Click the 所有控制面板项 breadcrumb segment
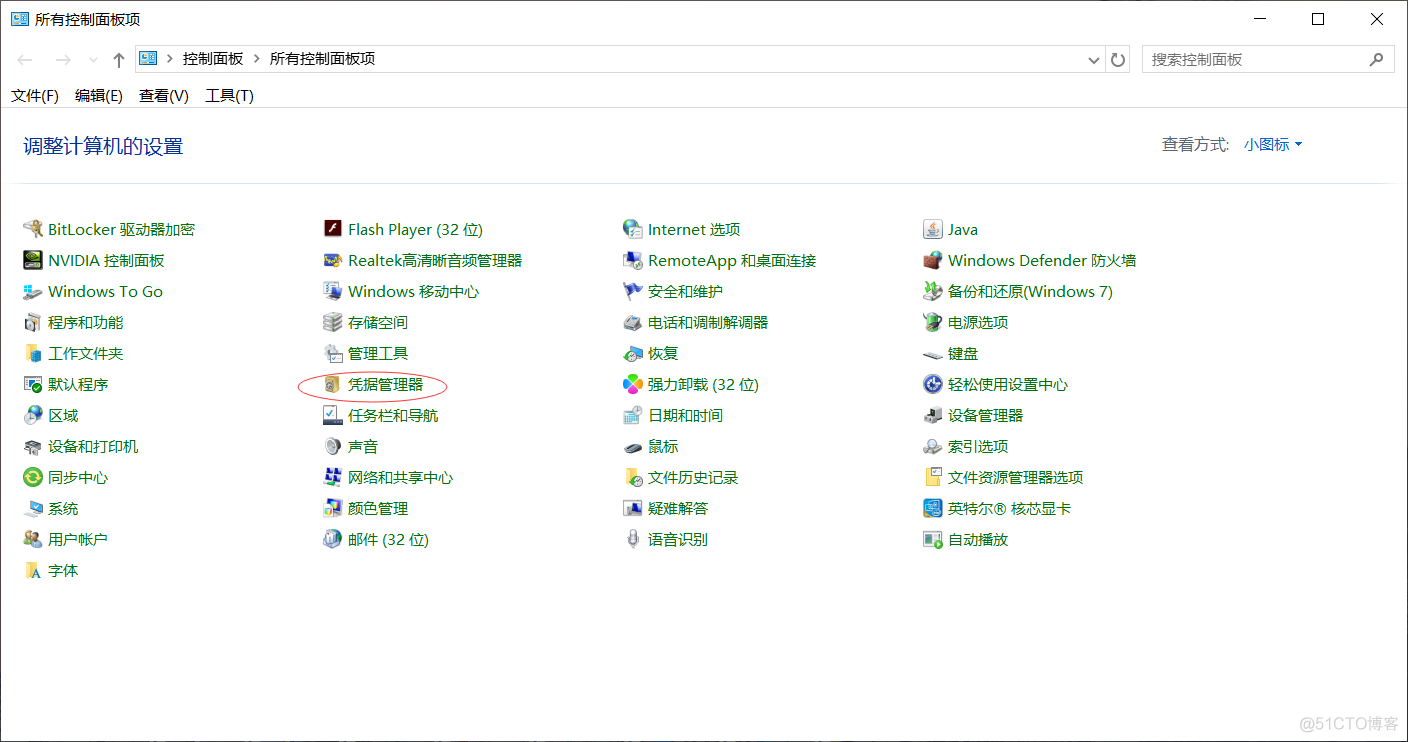 tap(322, 59)
